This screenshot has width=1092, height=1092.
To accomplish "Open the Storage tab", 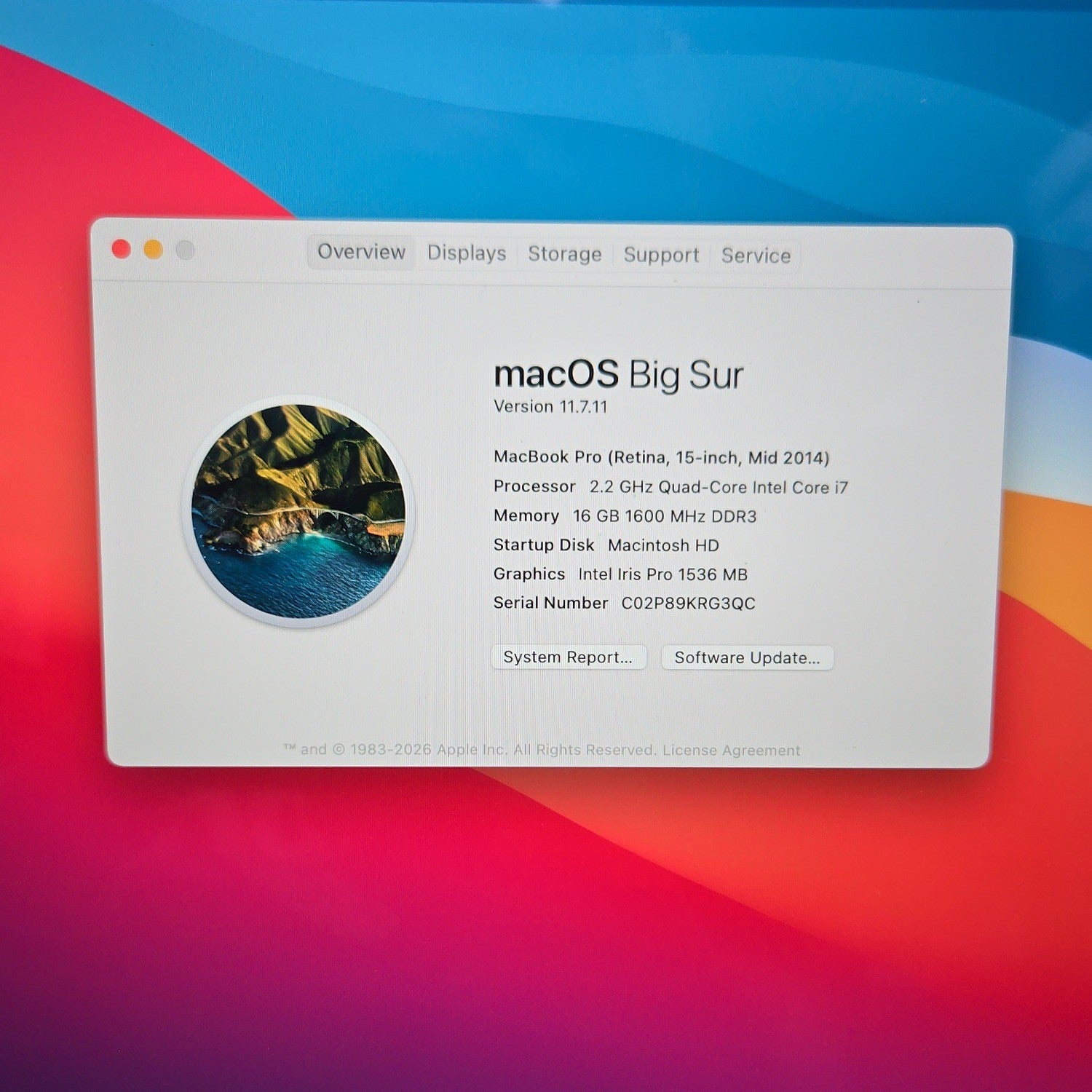I will [x=565, y=254].
